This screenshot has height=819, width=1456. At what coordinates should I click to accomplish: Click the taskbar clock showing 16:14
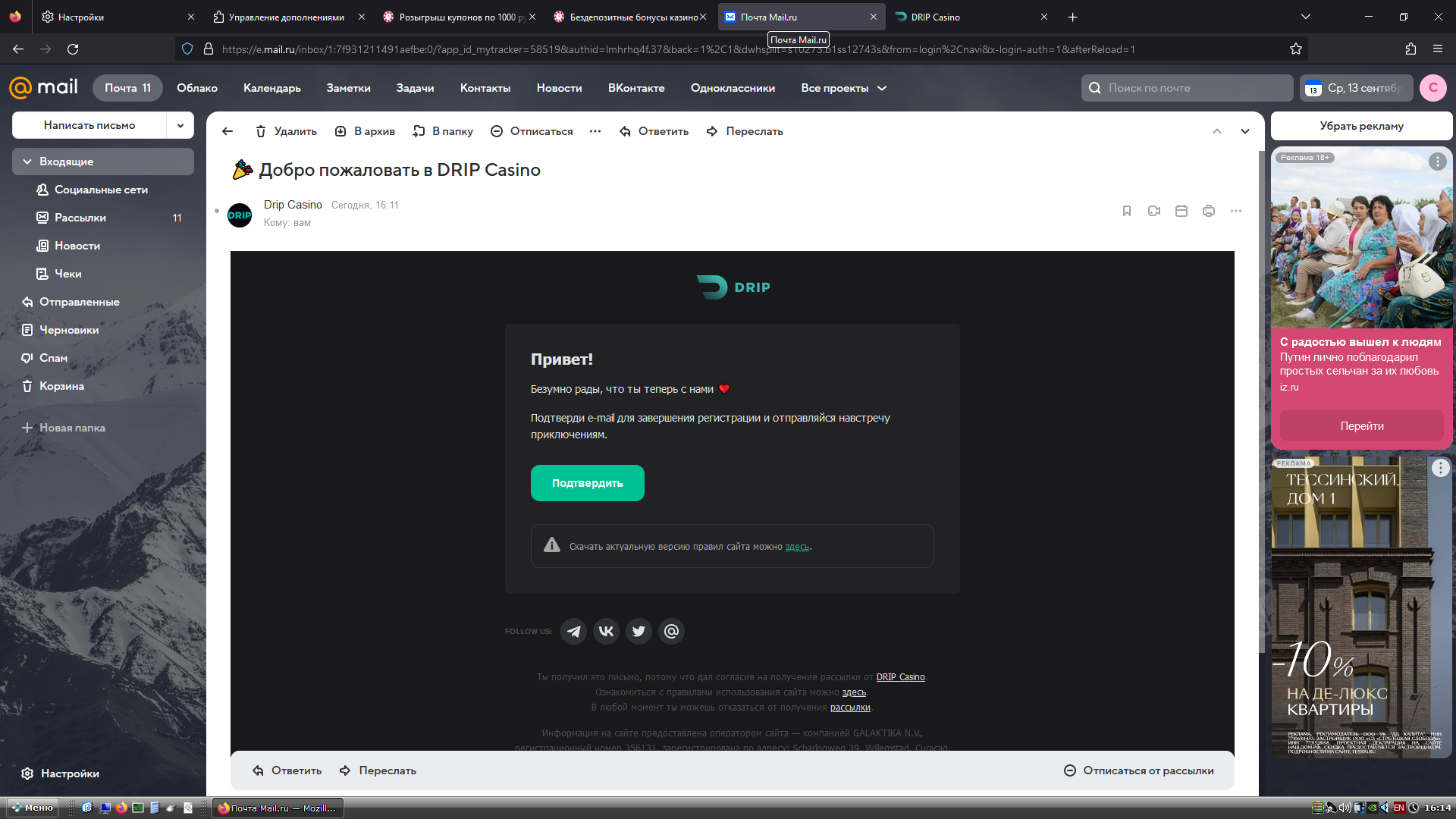coord(1437,808)
